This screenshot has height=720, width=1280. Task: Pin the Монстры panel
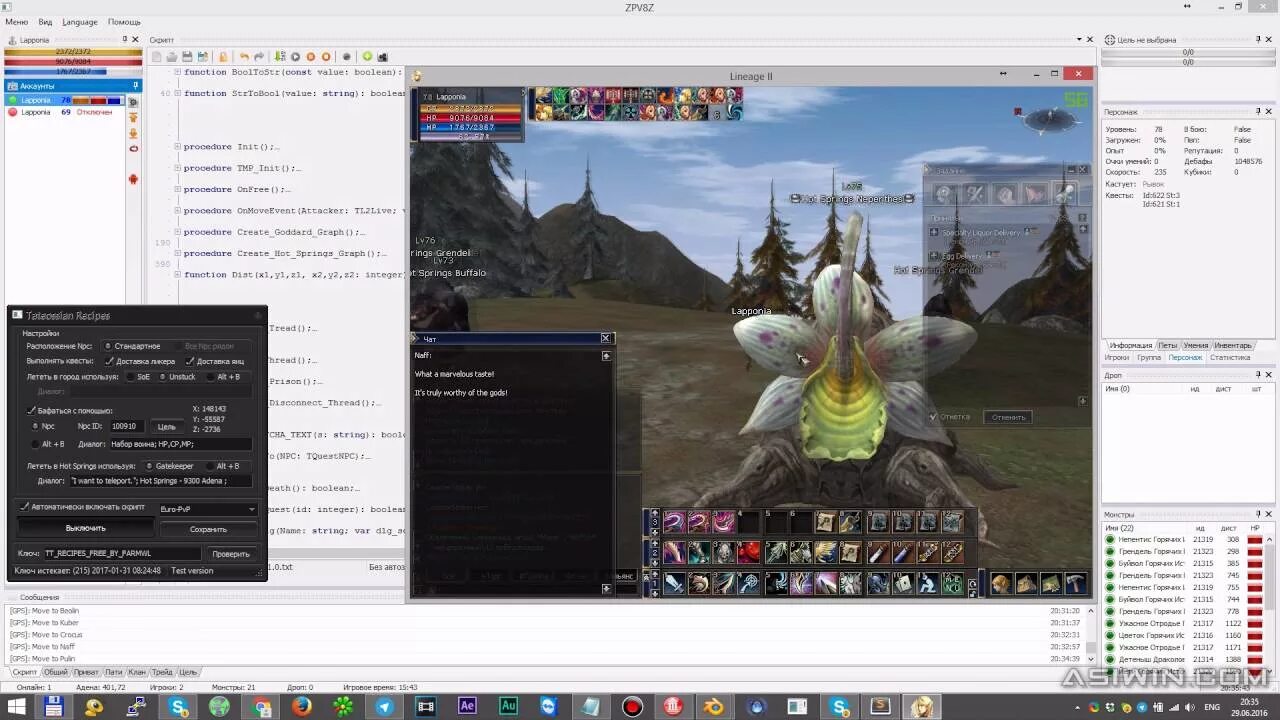(1259, 514)
